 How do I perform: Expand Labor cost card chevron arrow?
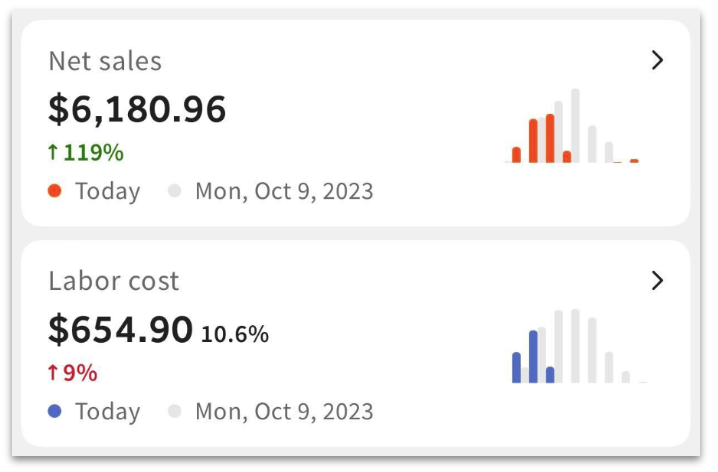[657, 281]
